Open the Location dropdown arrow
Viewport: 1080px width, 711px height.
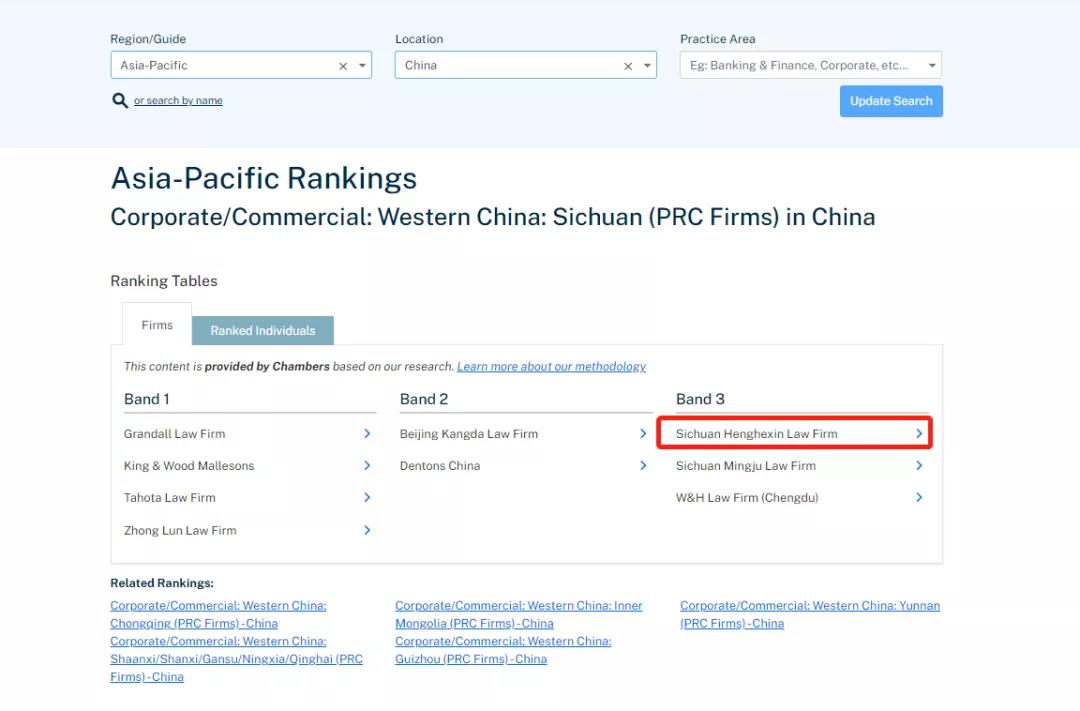[647, 66]
